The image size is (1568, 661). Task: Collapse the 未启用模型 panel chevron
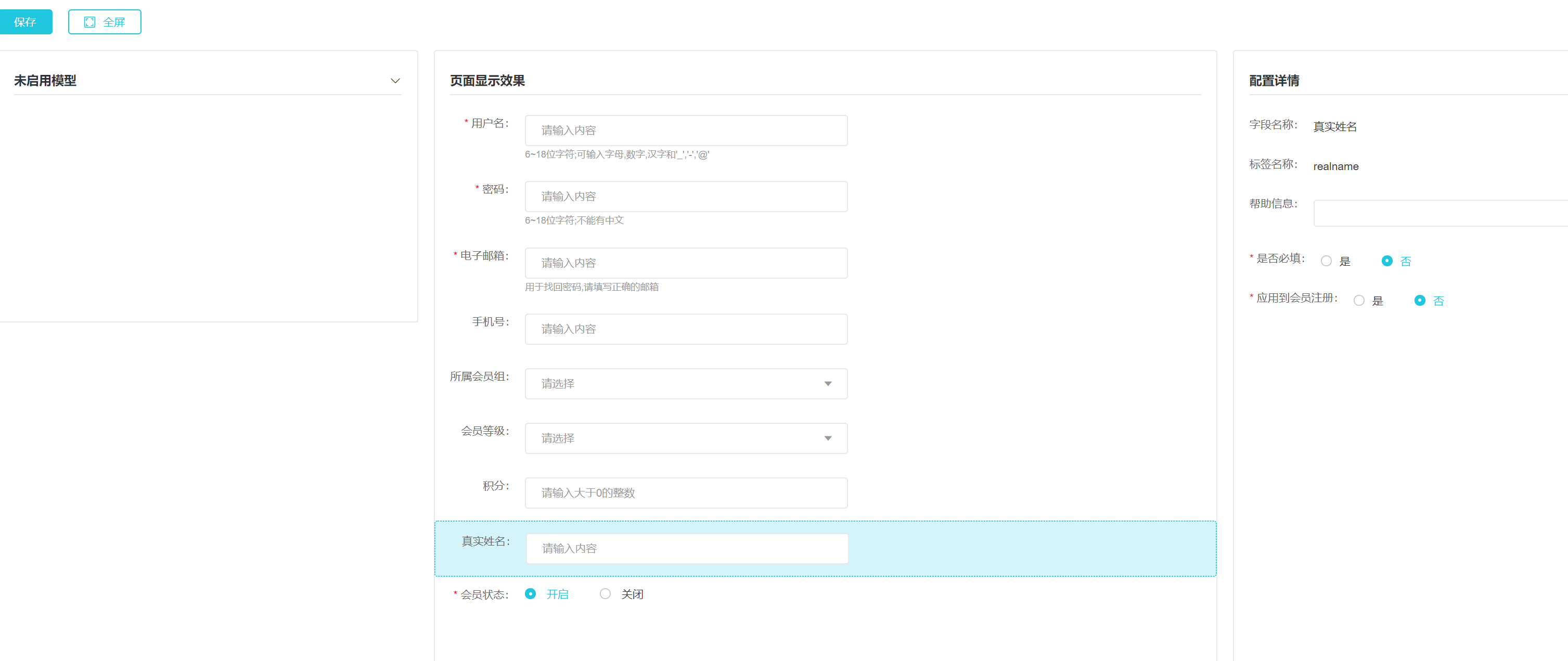coord(395,81)
